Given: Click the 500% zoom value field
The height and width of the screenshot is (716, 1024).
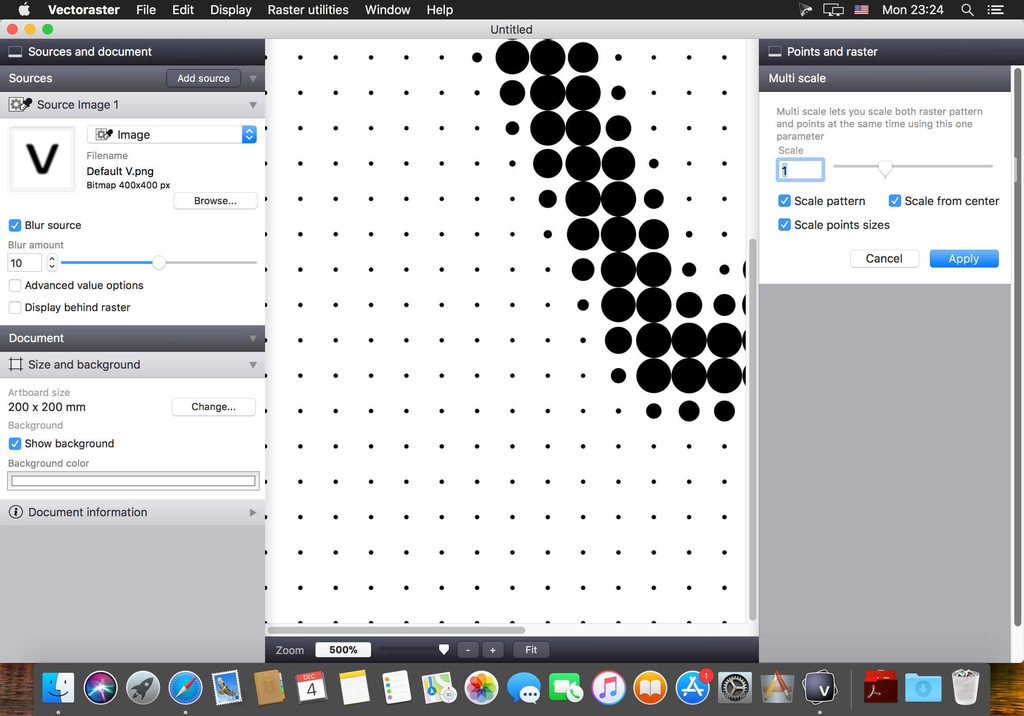Looking at the screenshot, I should (x=343, y=650).
